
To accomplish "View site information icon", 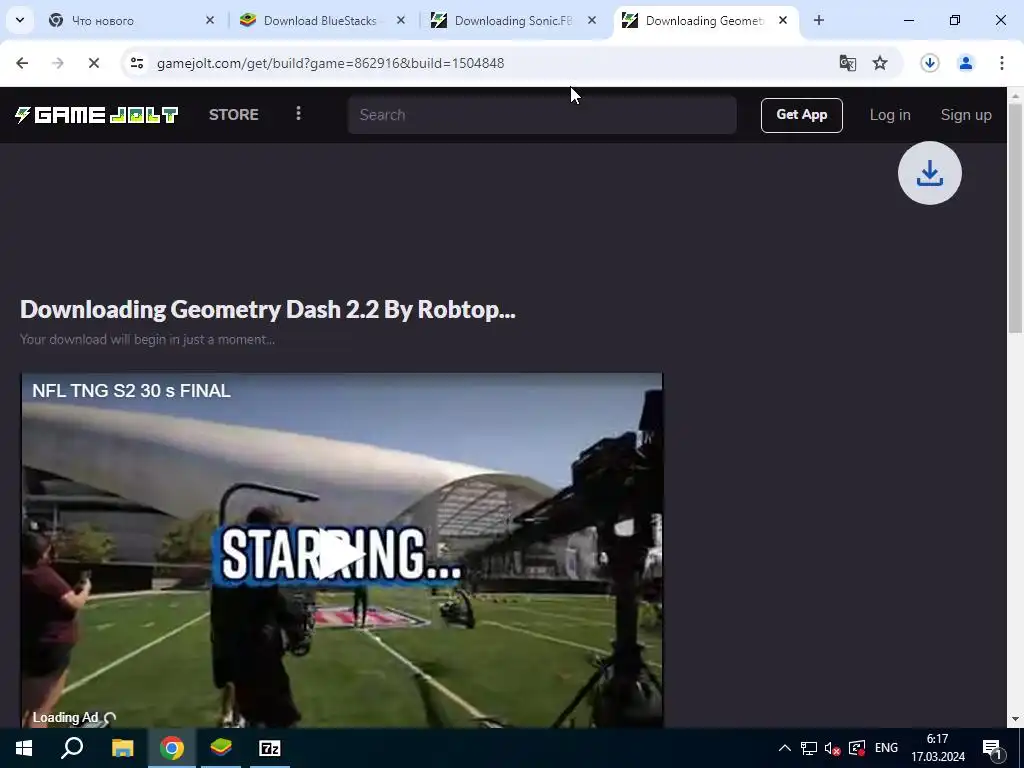I will tap(137, 63).
